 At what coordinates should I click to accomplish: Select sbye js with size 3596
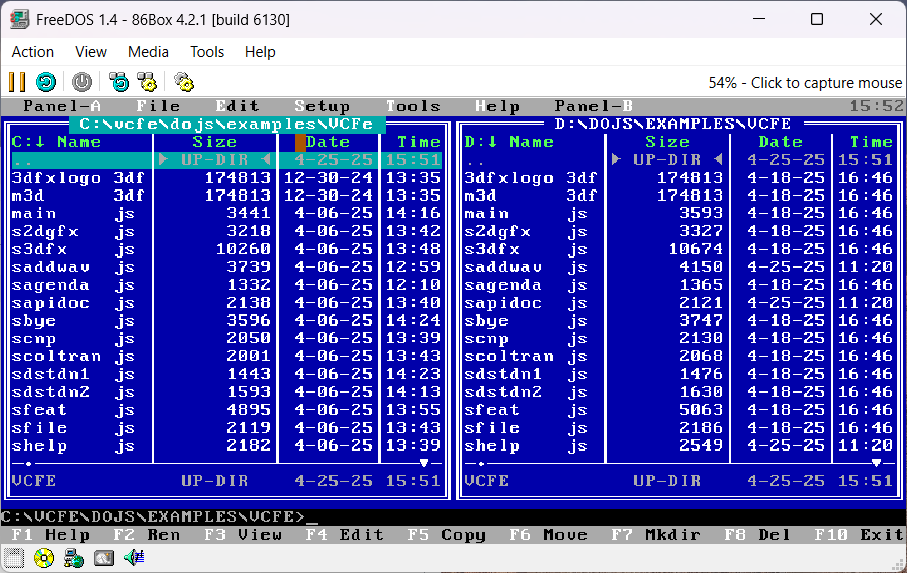point(226,321)
